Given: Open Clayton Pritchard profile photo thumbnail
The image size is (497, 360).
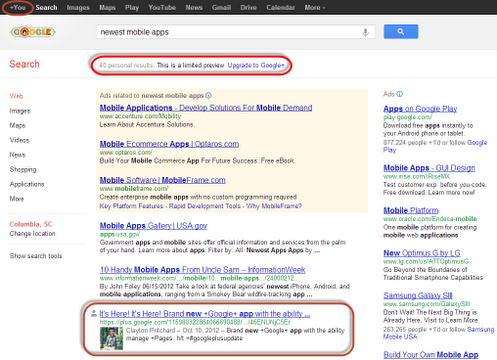Looking at the screenshot, I should [x=111, y=338].
